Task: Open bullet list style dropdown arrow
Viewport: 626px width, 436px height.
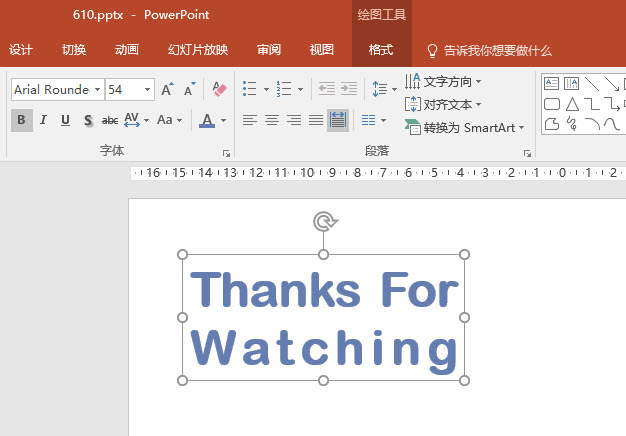Action: 266,89
